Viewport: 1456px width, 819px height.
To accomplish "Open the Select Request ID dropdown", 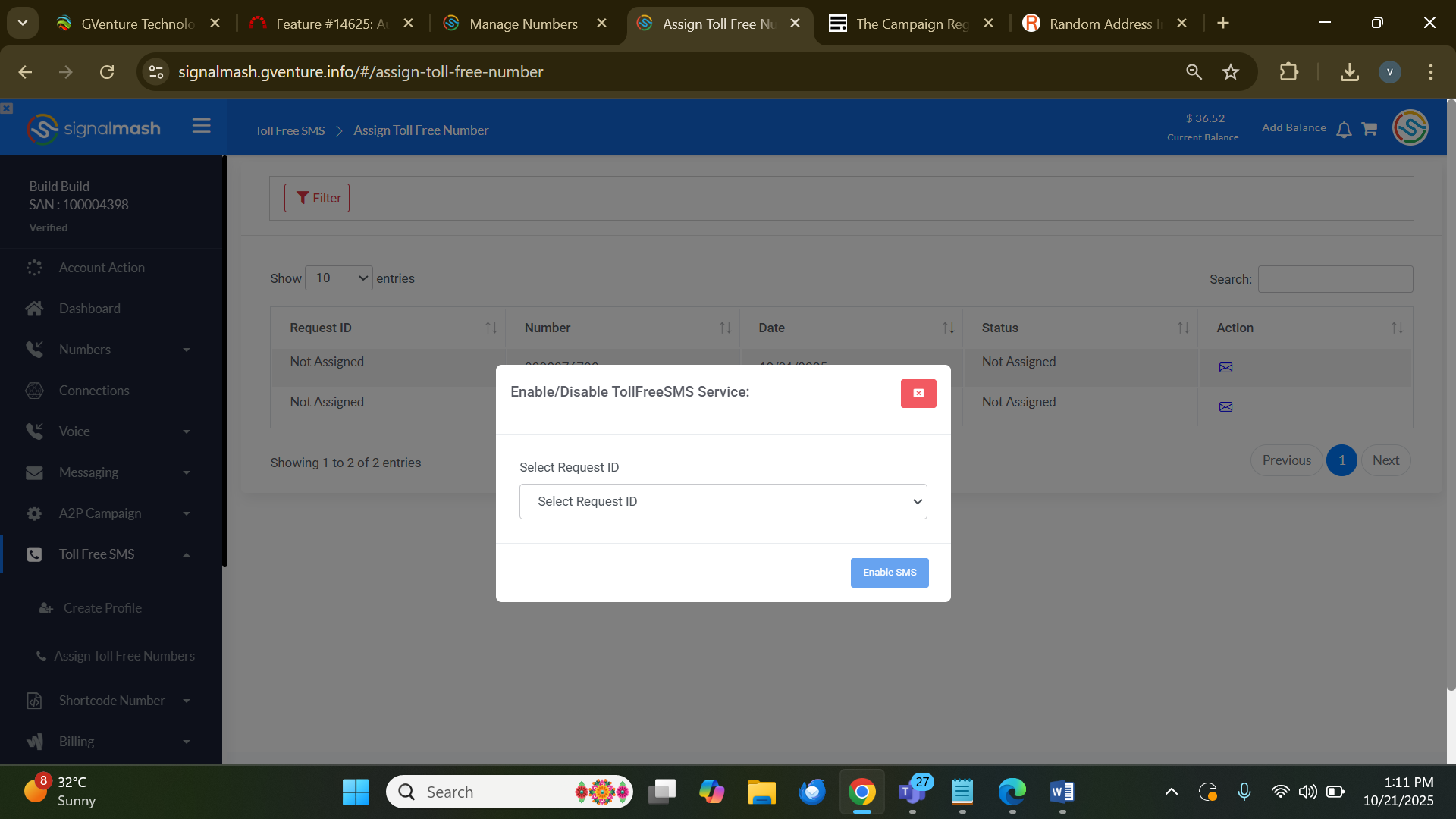I will 723,501.
